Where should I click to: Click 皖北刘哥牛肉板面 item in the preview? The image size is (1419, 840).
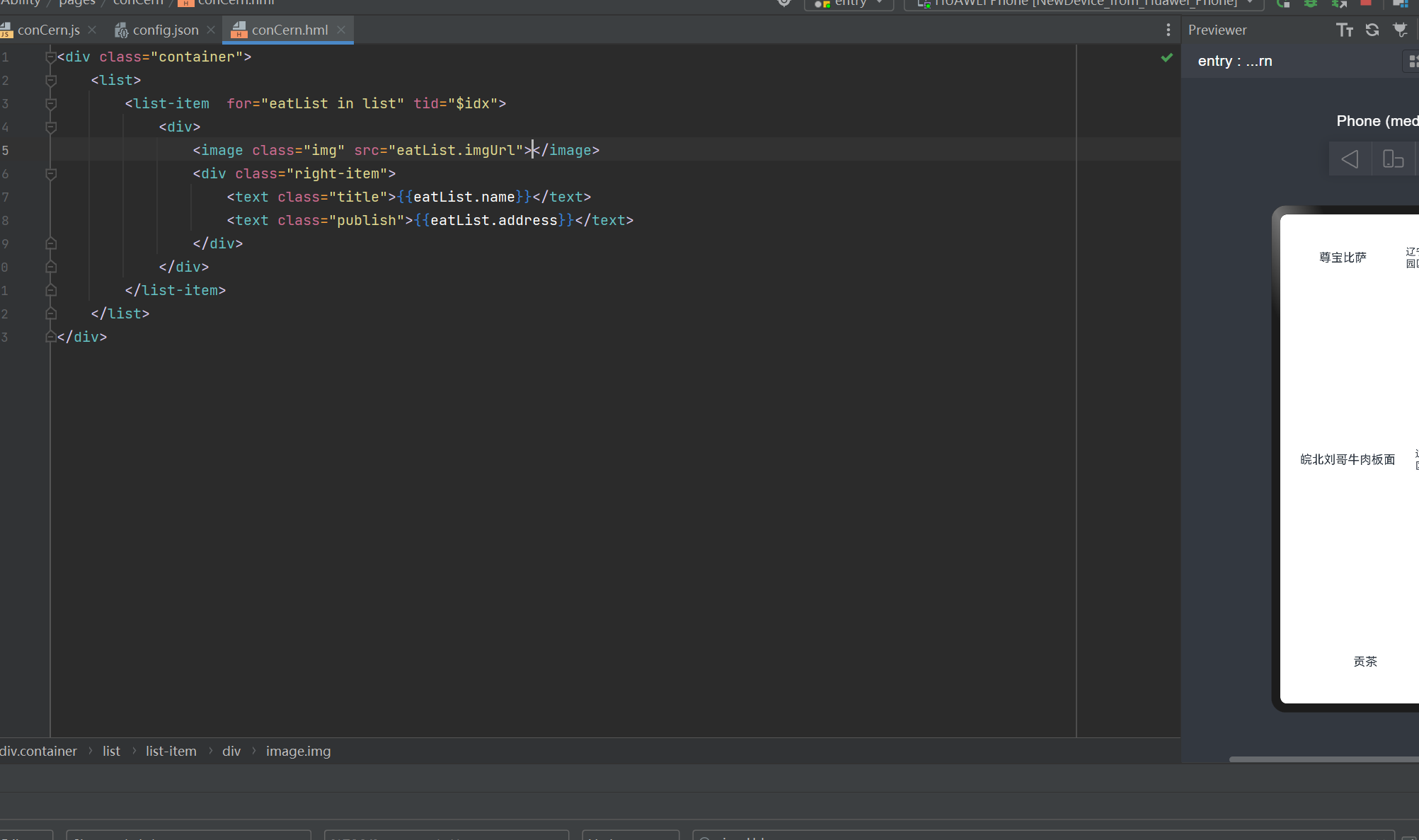[x=1348, y=459]
